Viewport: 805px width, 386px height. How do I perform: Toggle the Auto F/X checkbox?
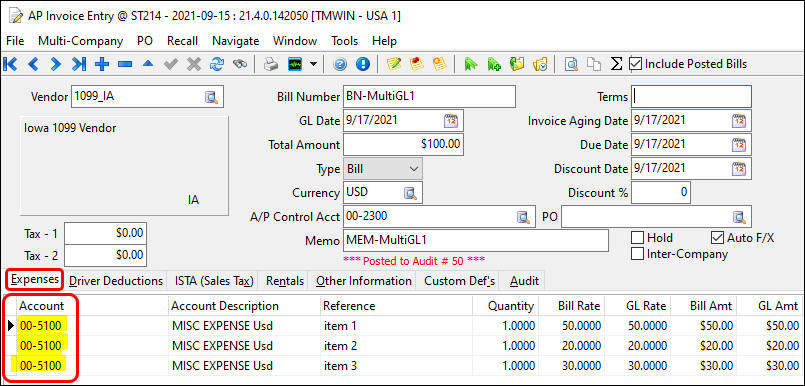coord(717,238)
